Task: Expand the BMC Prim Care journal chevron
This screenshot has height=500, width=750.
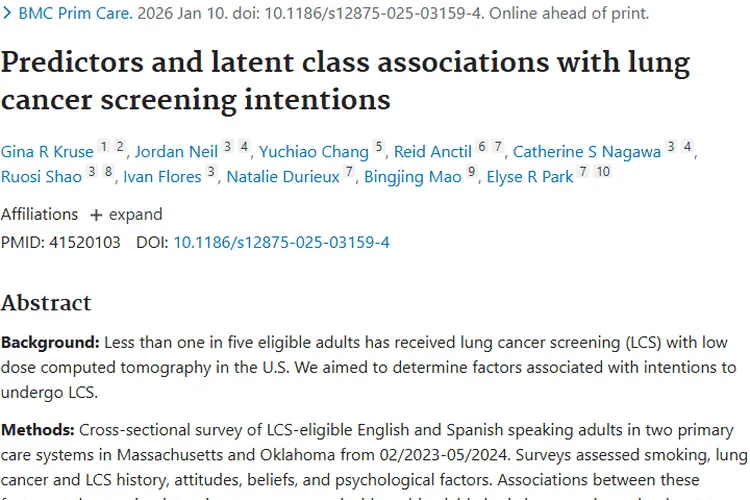Action: pyautogui.click(x=8, y=14)
